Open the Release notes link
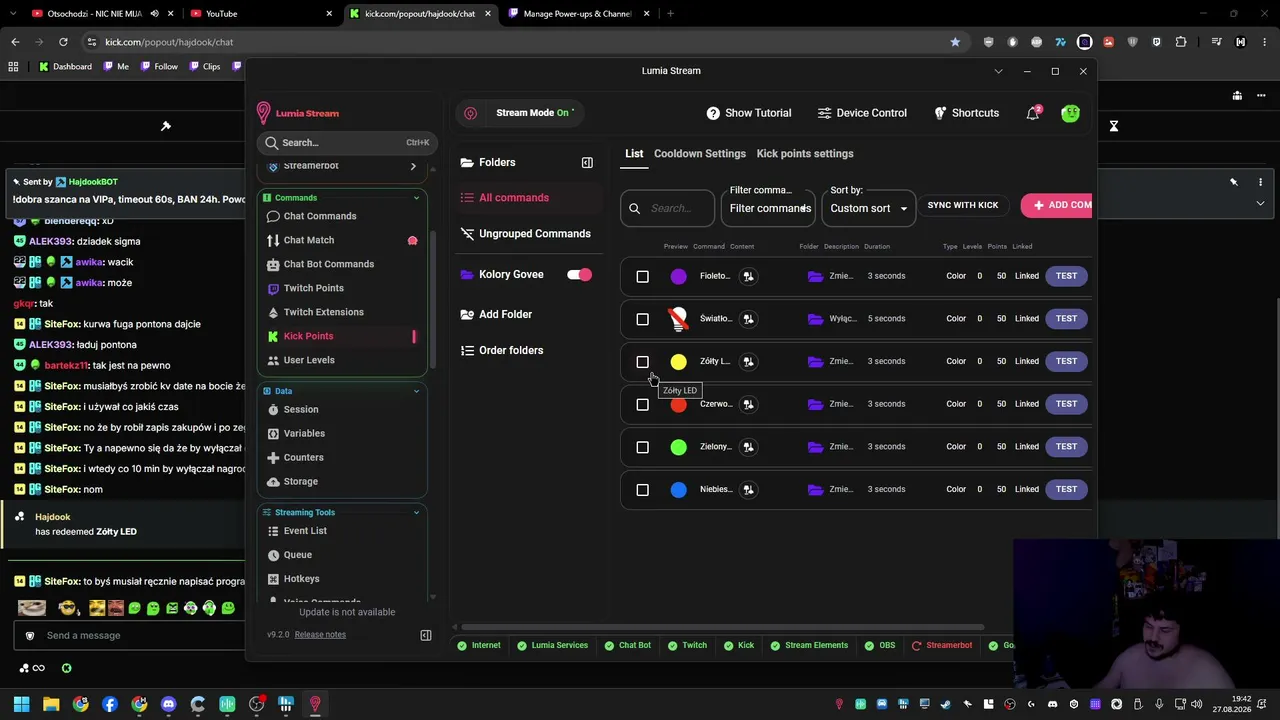 point(320,634)
